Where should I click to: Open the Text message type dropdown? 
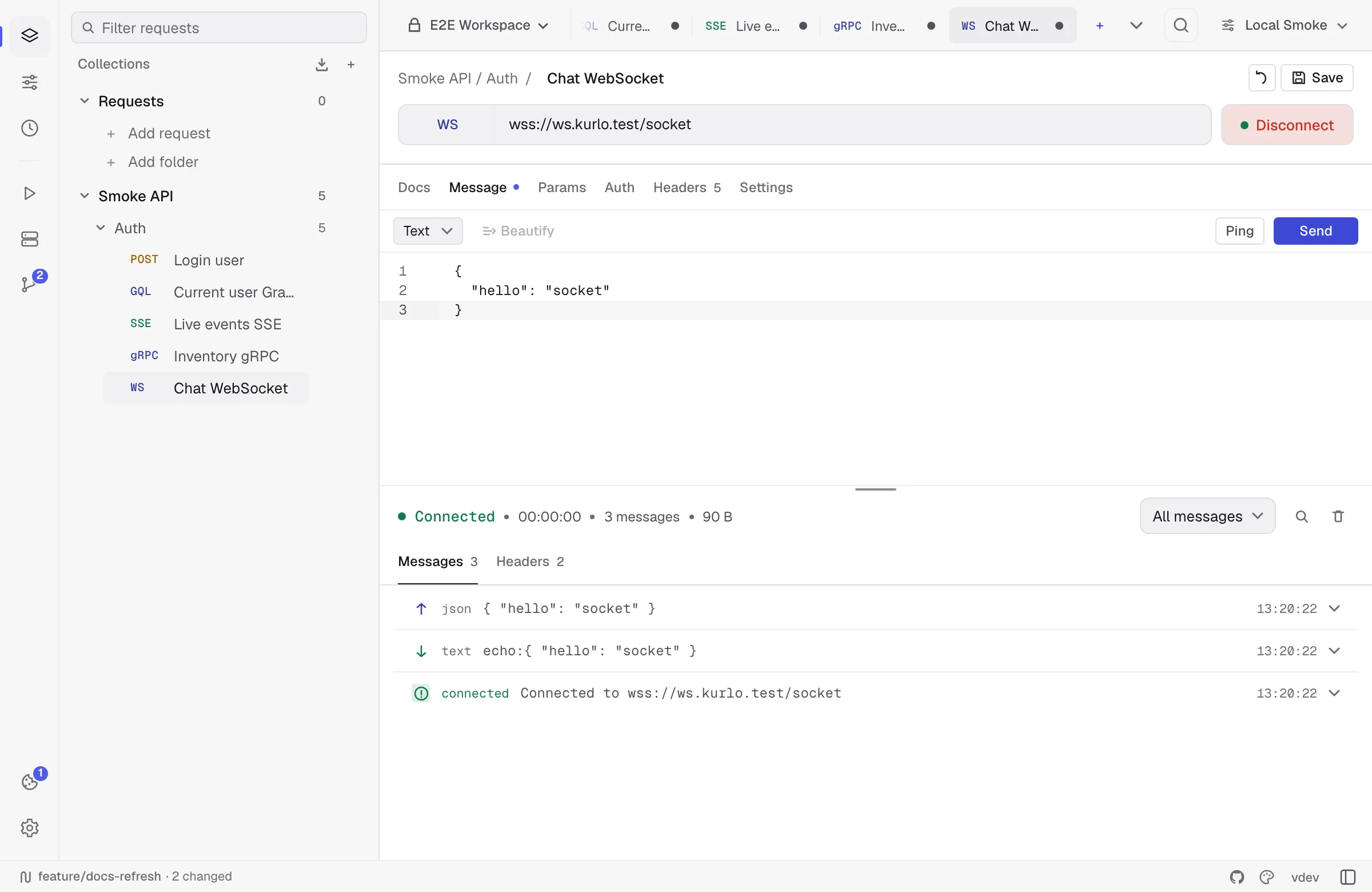click(428, 231)
